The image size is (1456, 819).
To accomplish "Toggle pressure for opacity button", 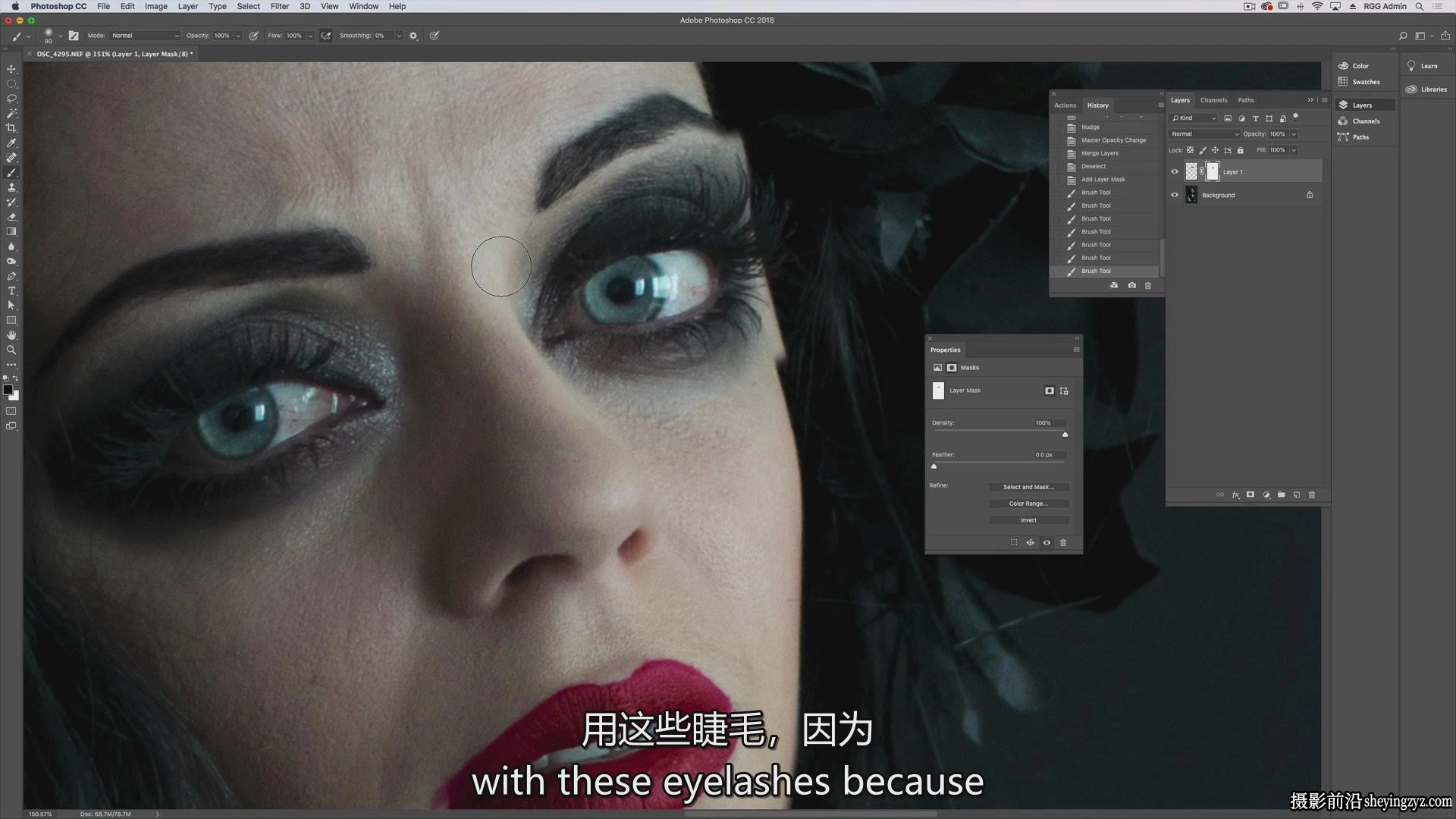I will tap(254, 36).
